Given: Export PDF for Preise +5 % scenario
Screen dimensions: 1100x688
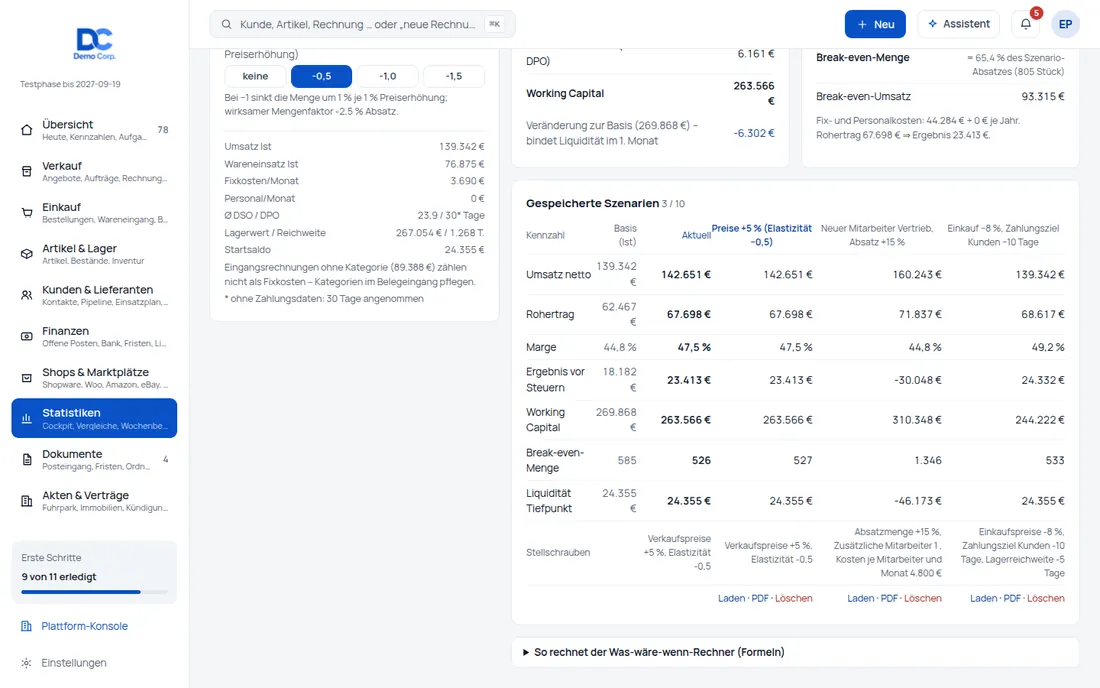Looking at the screenshot, I should pyautogui.click(x=760, y=598).
